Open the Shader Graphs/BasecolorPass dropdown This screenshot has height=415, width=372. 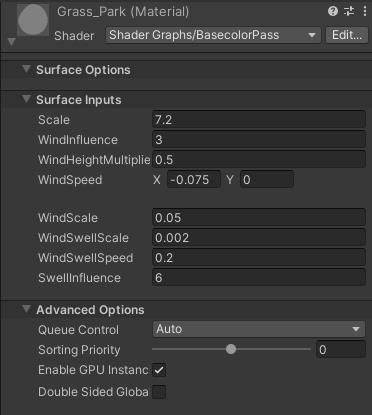(x=213, y=35)
